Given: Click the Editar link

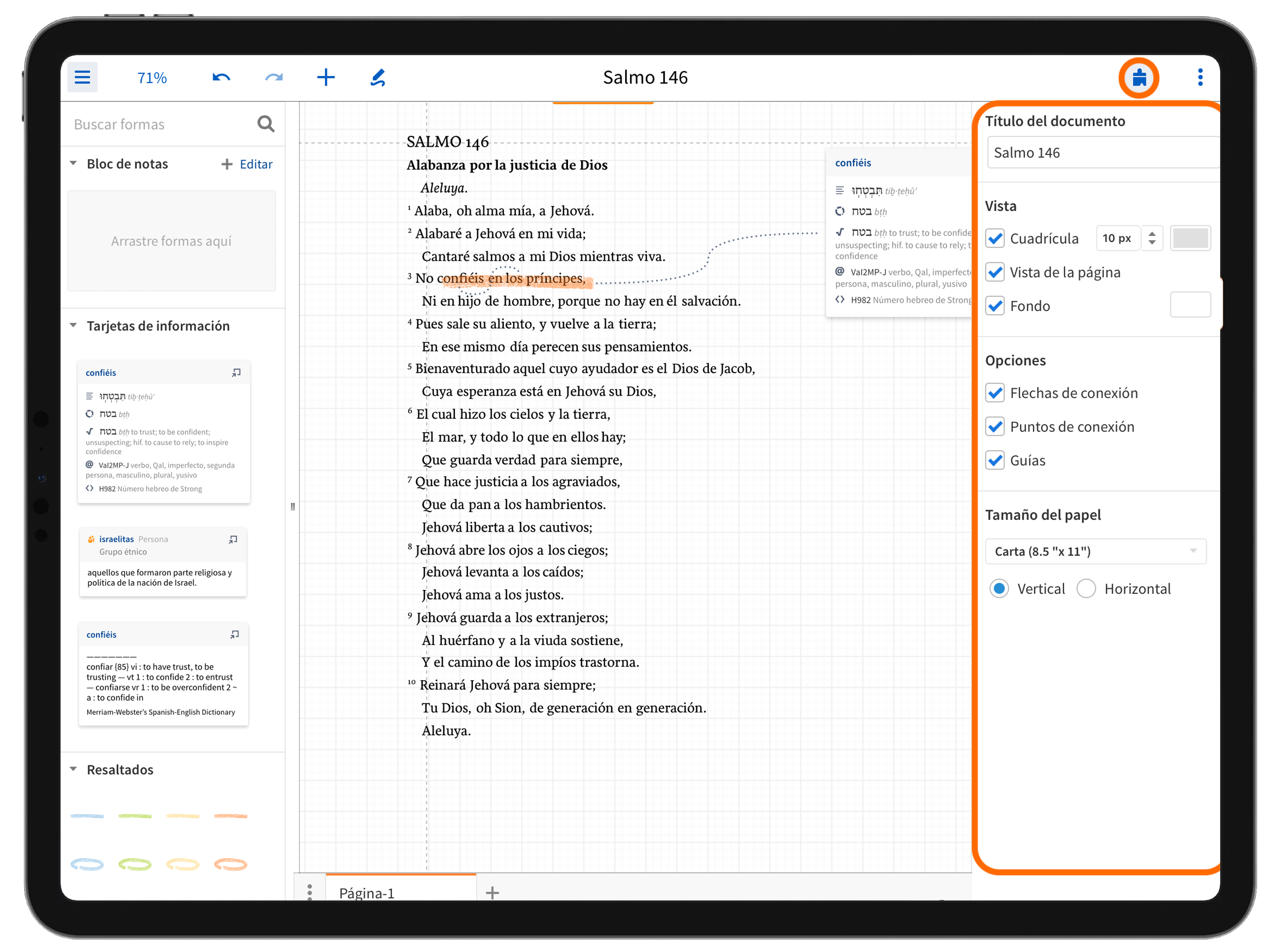Looking at the screenshot, I should coord(256,164).
